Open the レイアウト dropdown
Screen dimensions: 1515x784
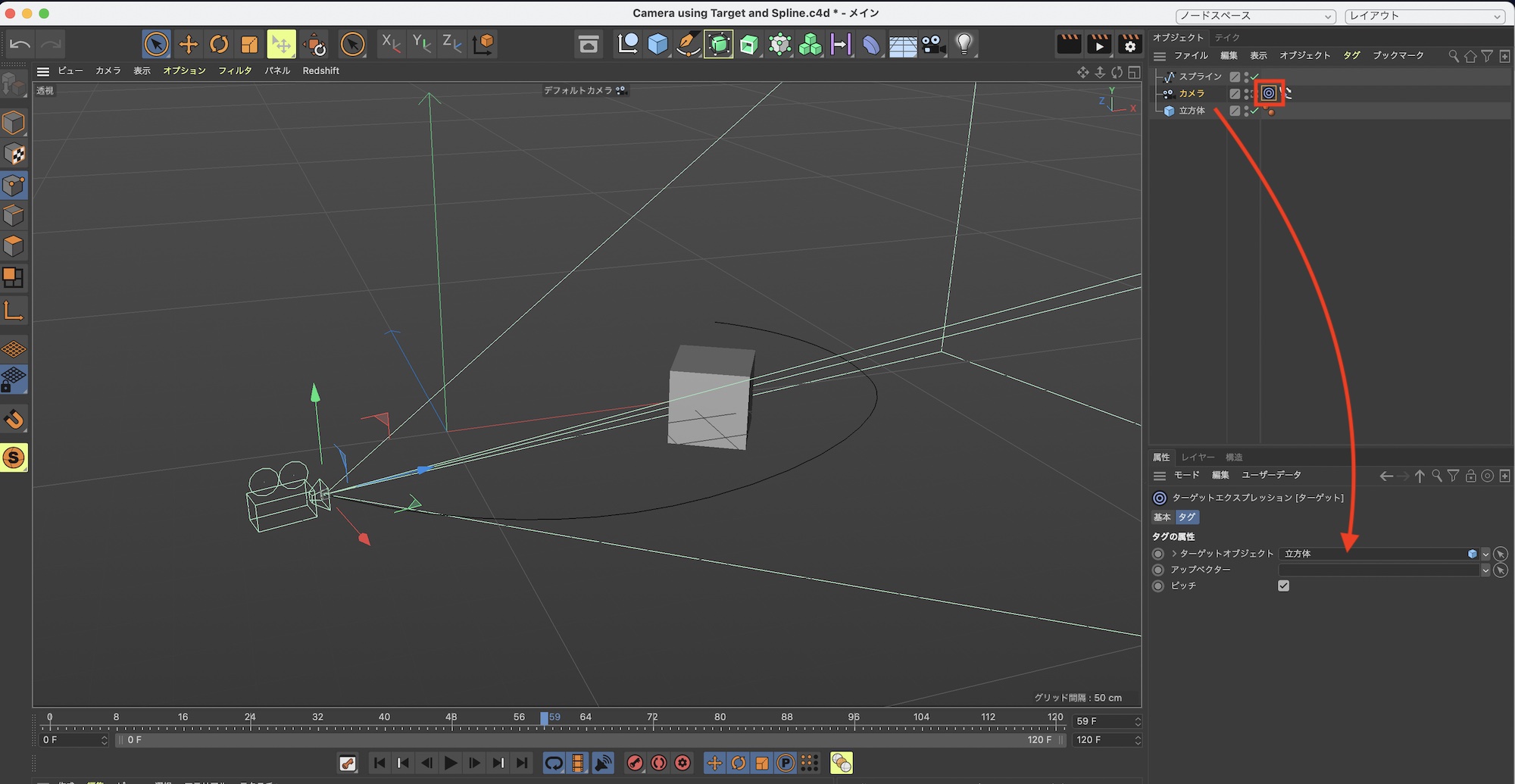tap(1424, 16)
